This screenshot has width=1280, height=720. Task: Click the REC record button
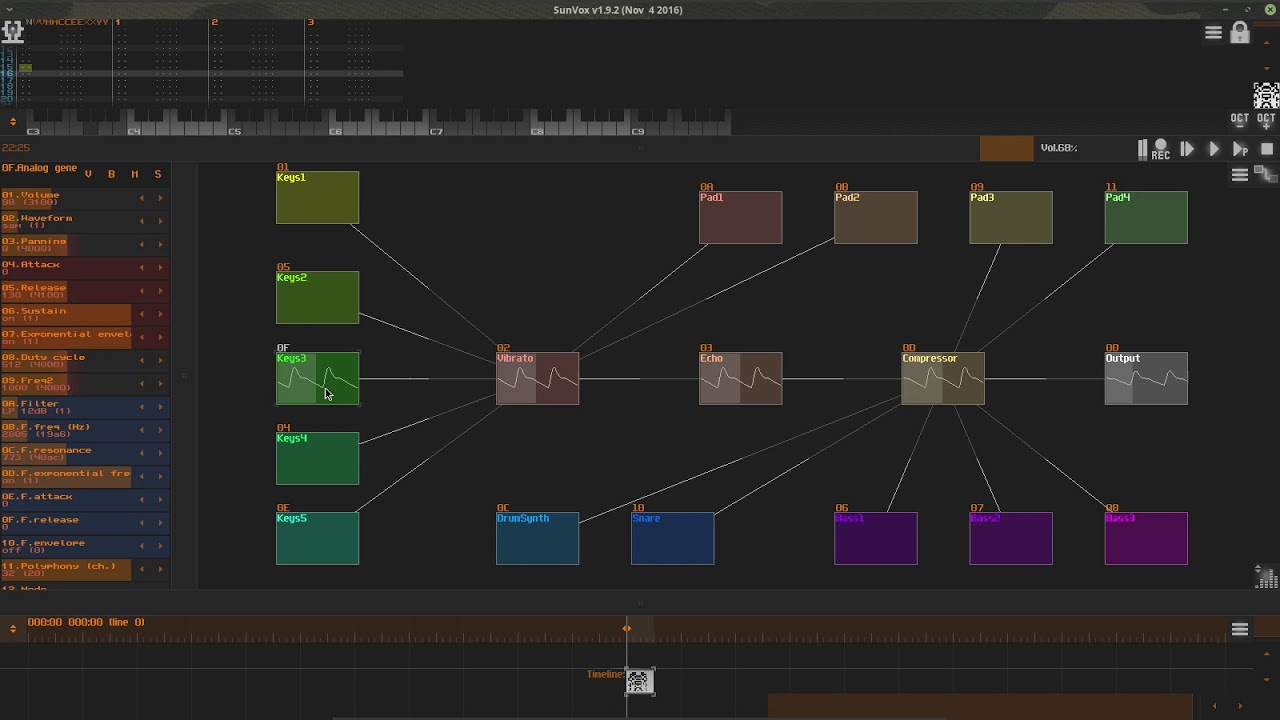(x=1161, y=149)
